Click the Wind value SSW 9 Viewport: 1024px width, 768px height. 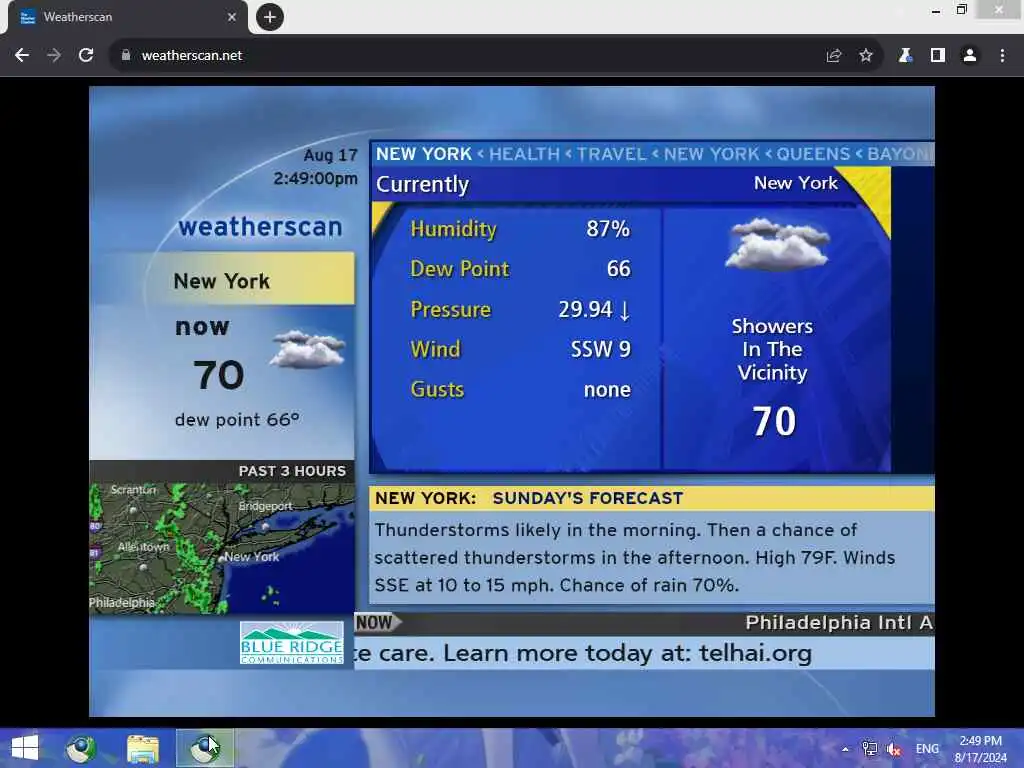coord(601,349)
